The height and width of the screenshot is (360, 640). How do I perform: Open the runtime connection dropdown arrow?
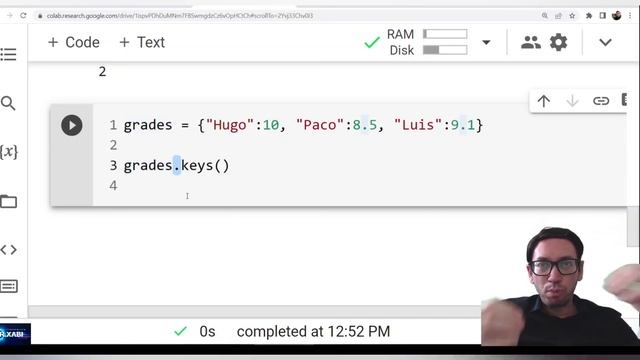click(x=486, y=42)
